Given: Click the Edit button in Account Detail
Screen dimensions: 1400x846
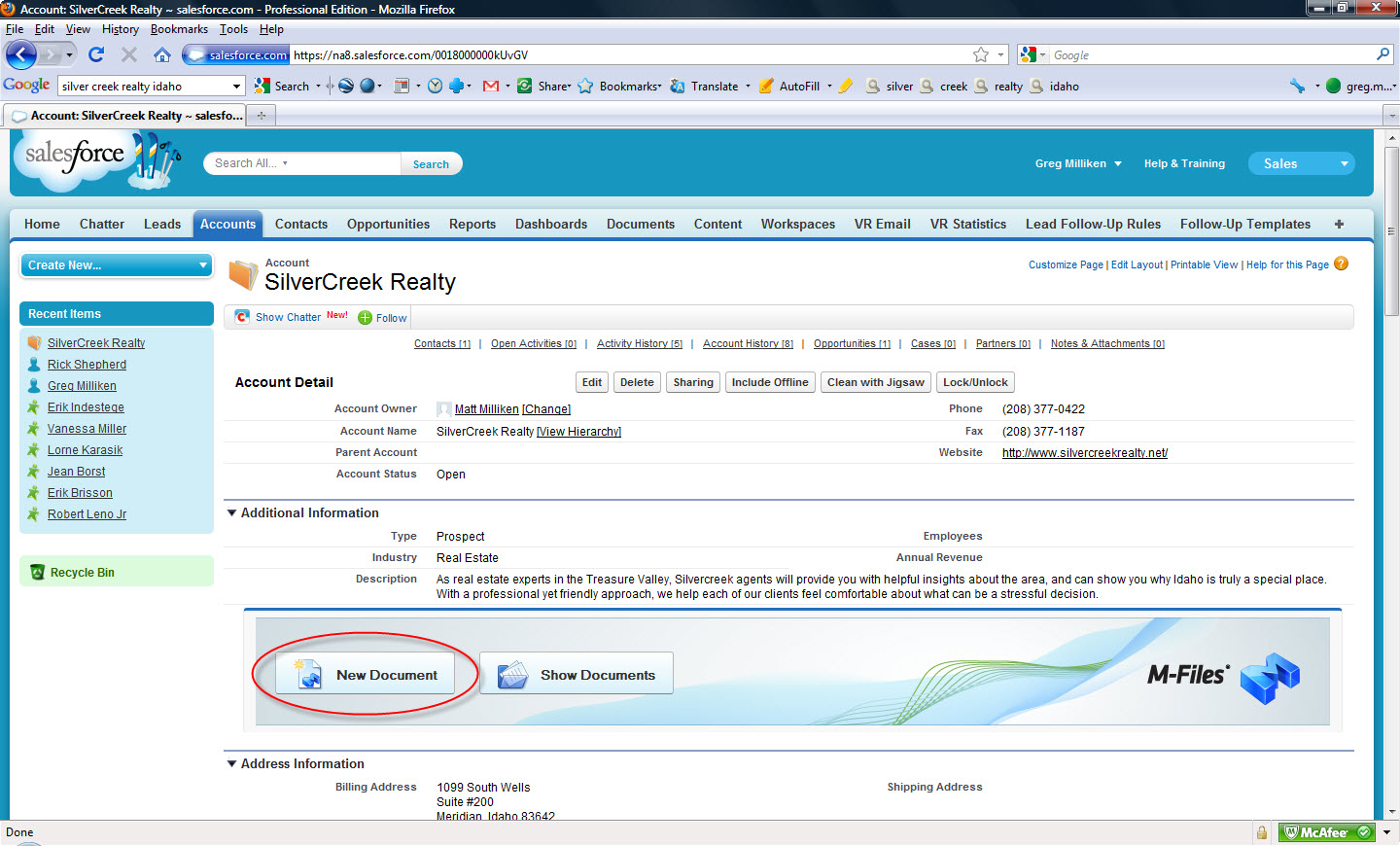Looking at the screenshot, I should [x=592, y=382].
